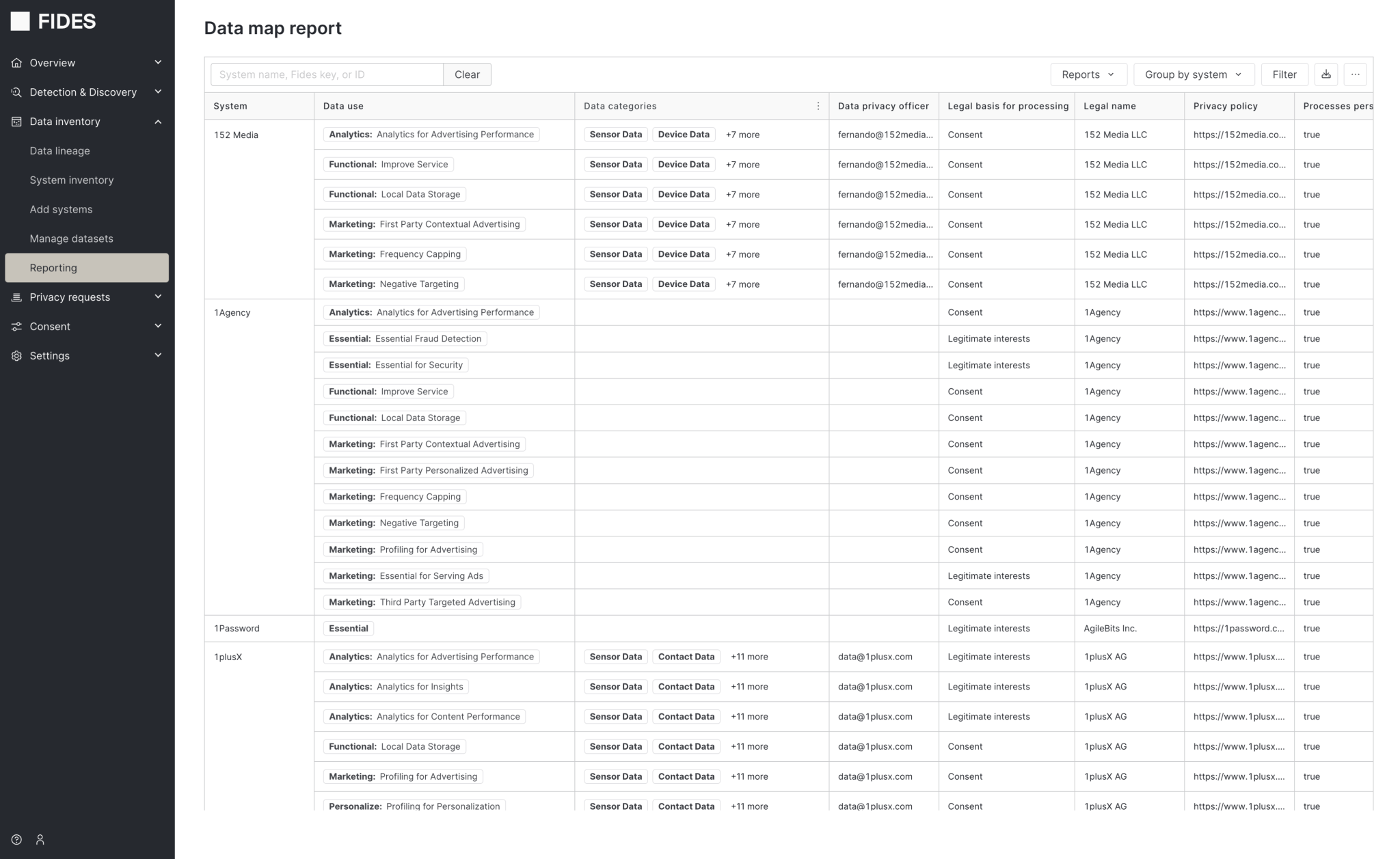
Task: Expand the Privacy requests menu
Action: tap(158, 297)
